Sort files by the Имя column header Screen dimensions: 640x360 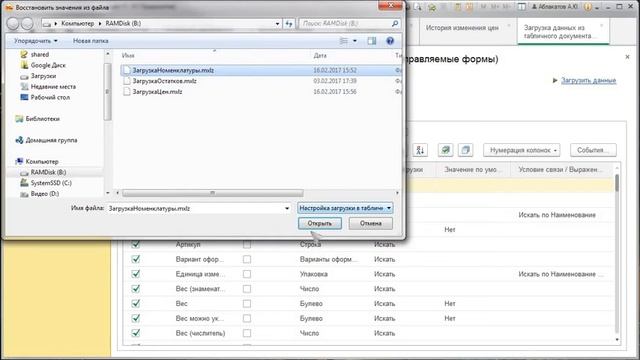(x=128, y=56)
